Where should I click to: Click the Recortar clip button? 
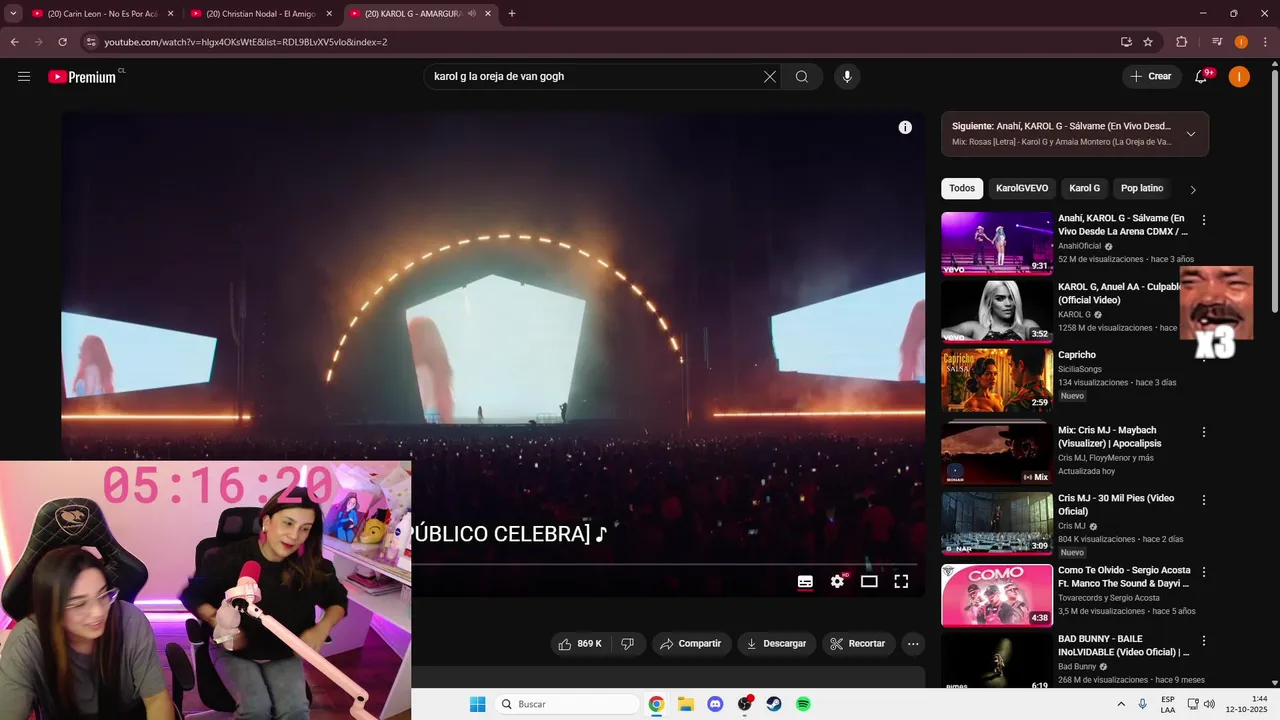point(859,644)
